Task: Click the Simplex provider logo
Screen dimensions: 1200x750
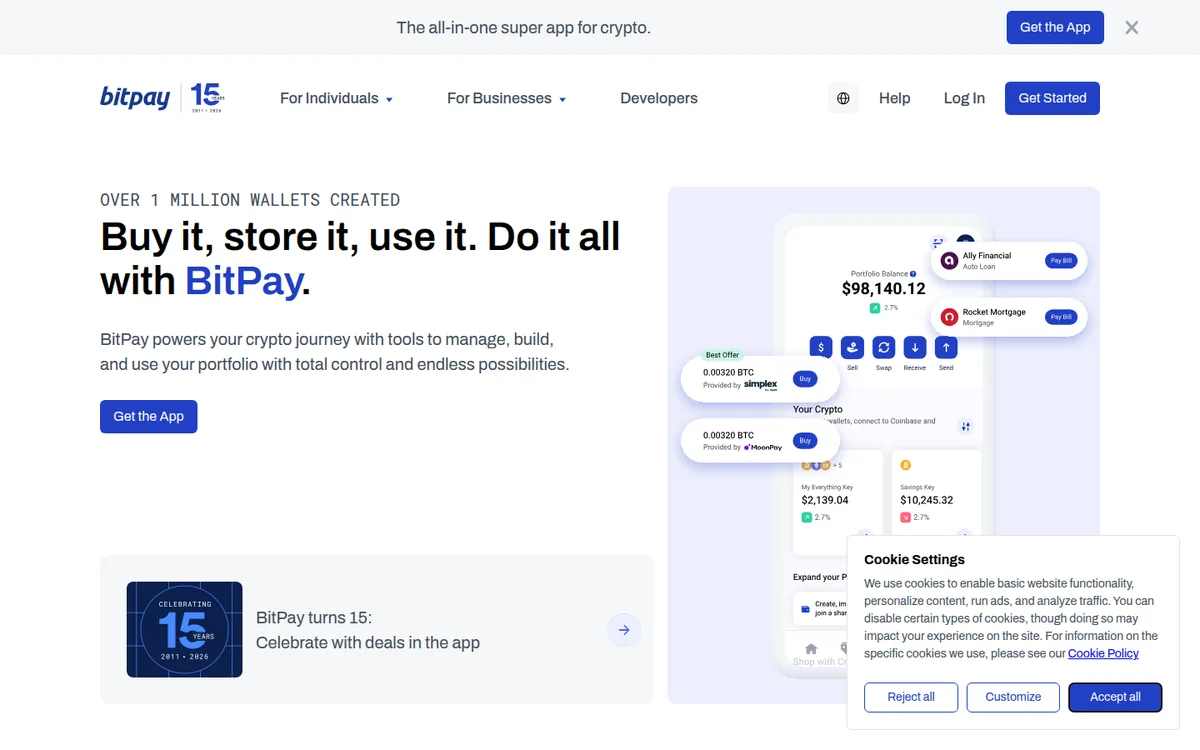Action: (761, 384)
